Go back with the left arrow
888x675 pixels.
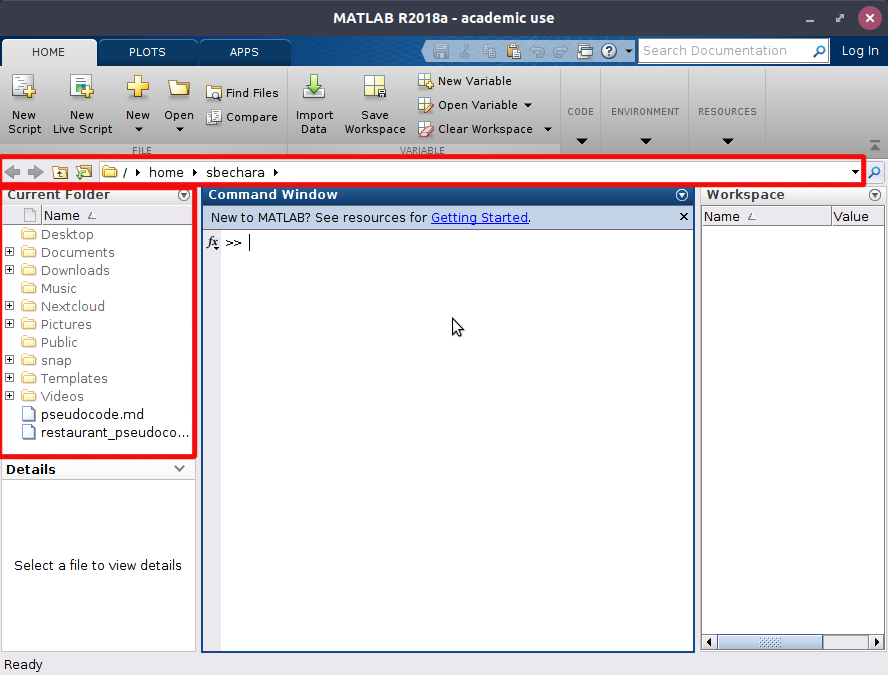pos(12,172)
